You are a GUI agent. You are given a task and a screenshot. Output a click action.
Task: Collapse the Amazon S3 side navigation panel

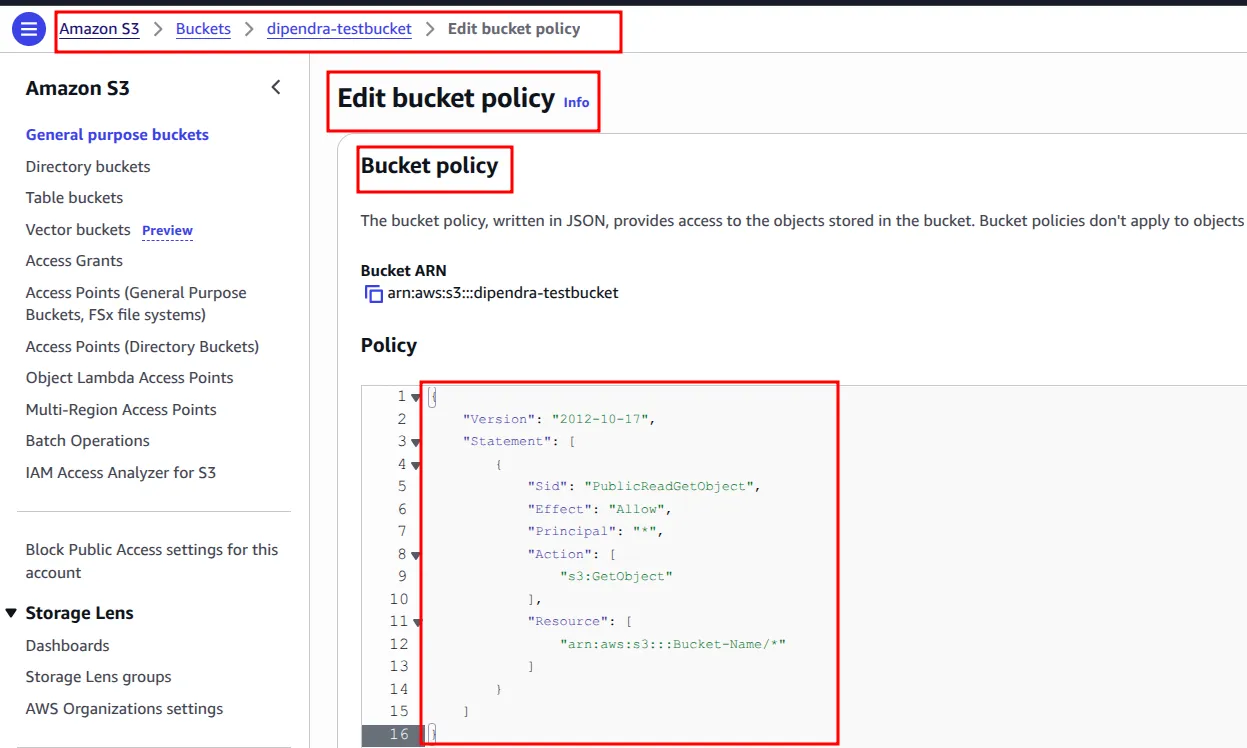(276, 88)
